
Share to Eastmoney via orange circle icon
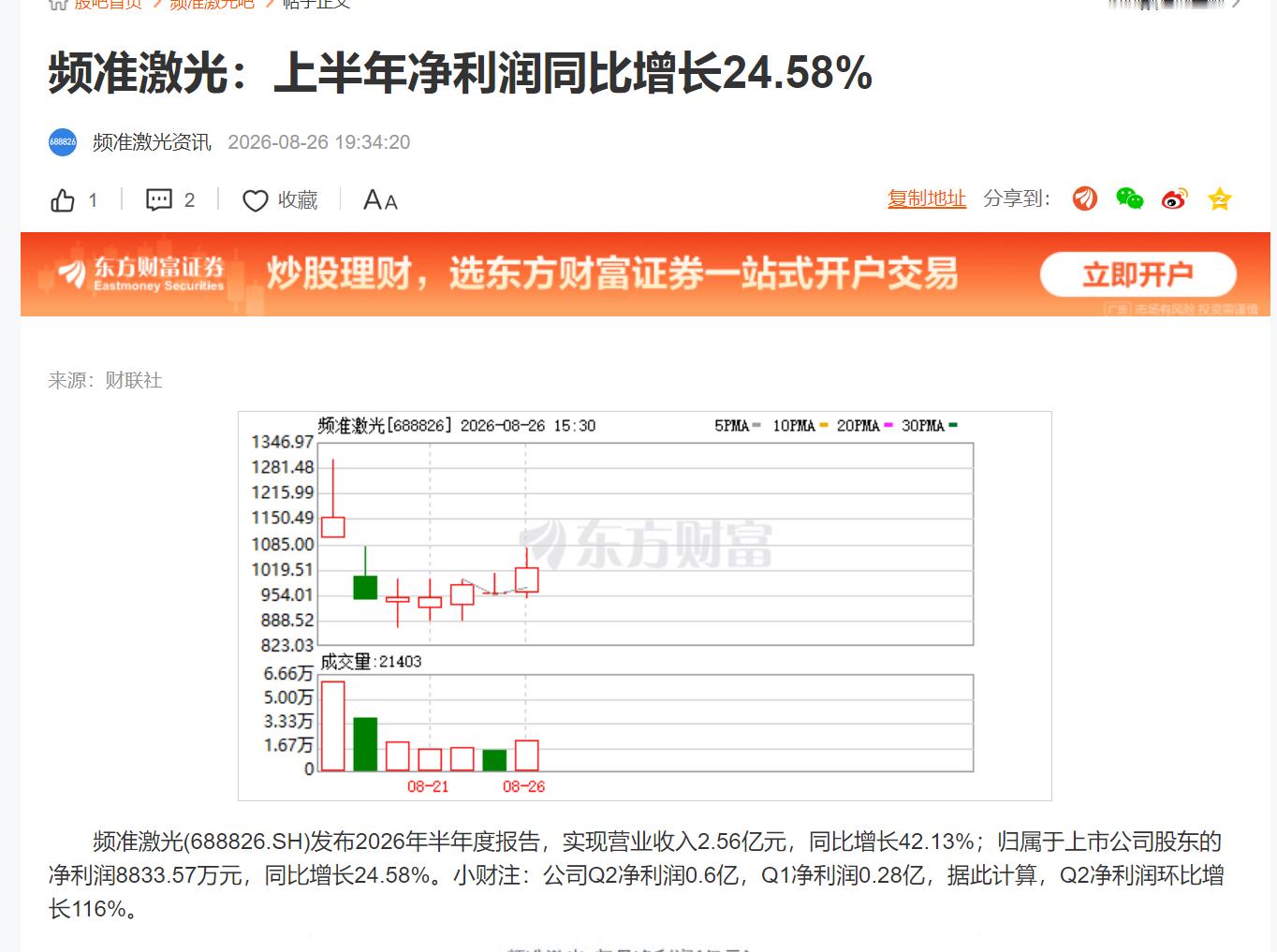pos(1084,198)
